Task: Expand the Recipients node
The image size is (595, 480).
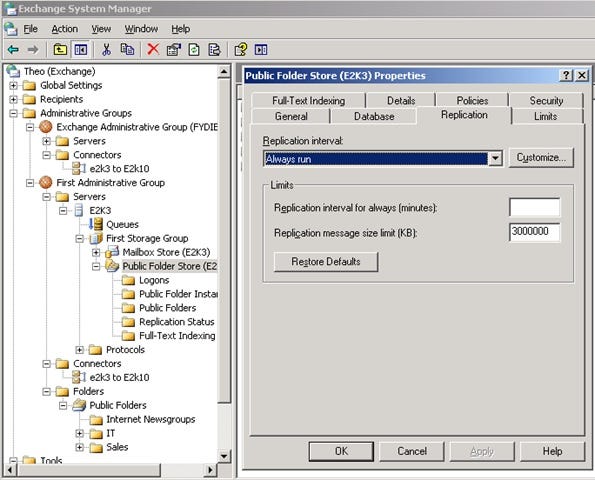Action: click(13, 99)
